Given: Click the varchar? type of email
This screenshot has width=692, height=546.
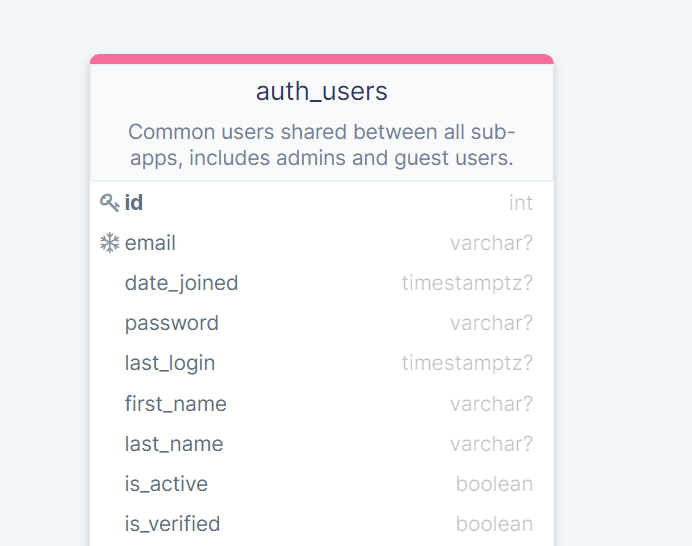Looking at the screenshot, I should tap(492, 243).
